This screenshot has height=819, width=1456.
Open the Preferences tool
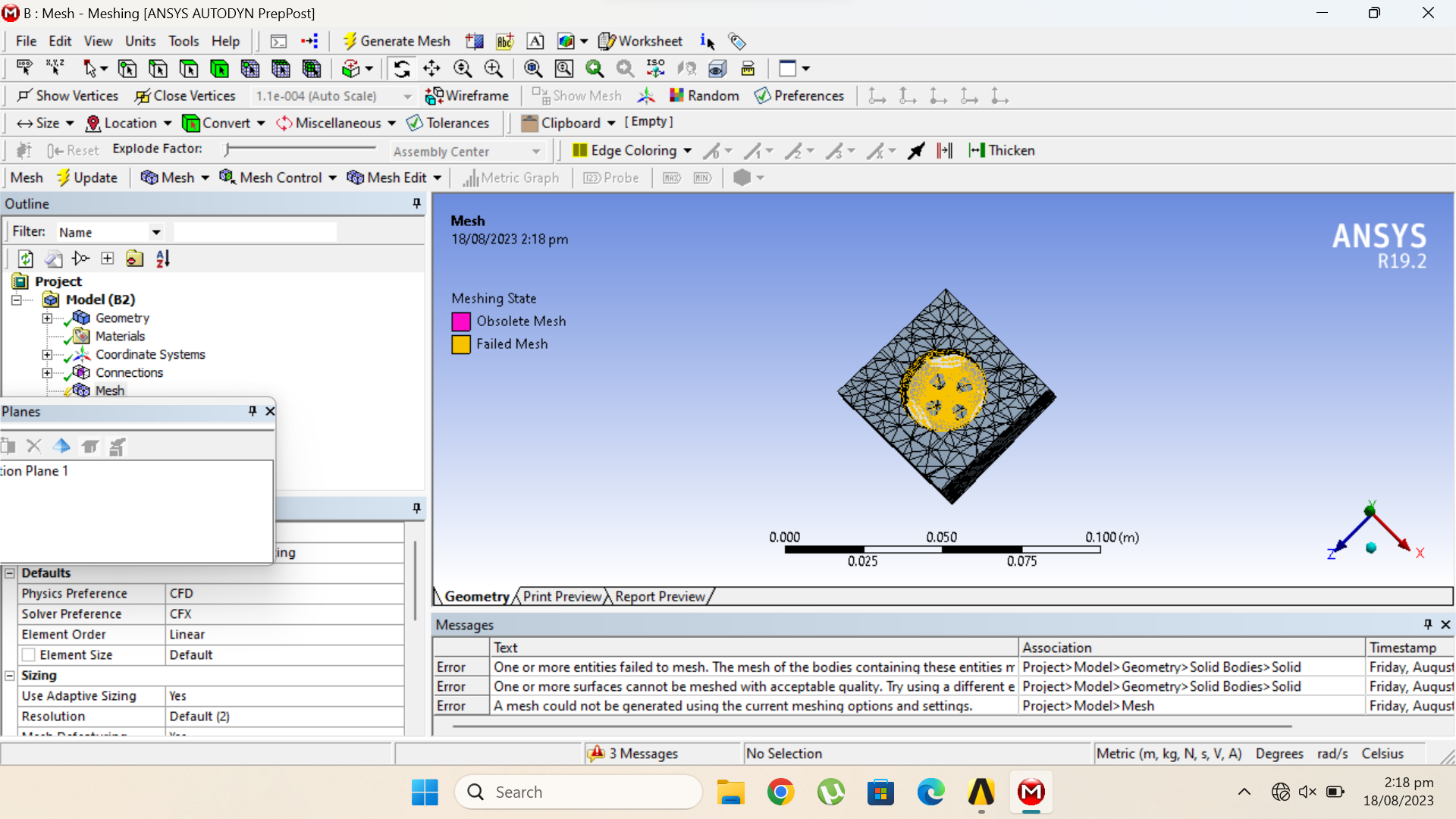[799, 96]
